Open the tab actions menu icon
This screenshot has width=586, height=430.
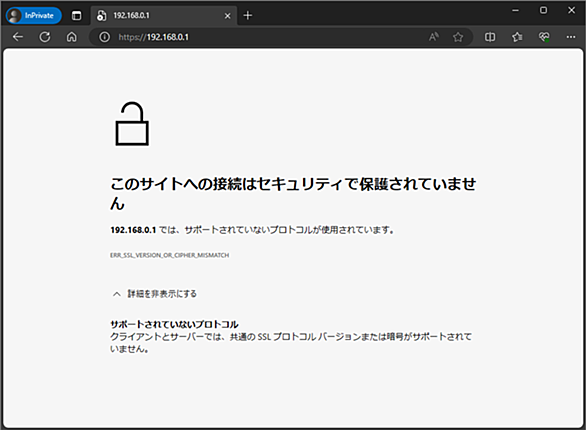coord(76,15)
